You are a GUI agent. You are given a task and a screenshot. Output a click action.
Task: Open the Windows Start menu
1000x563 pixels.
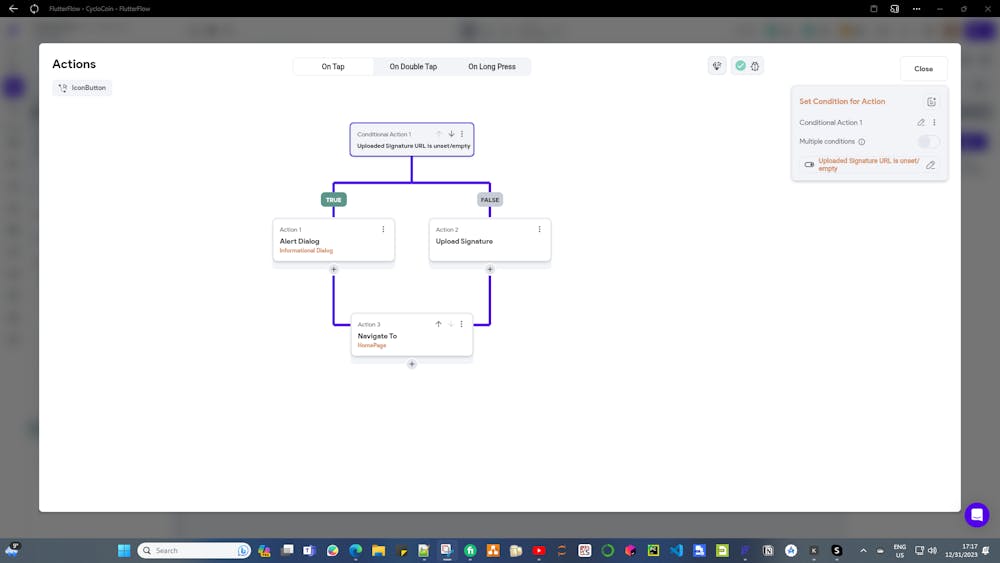point(124,550)
